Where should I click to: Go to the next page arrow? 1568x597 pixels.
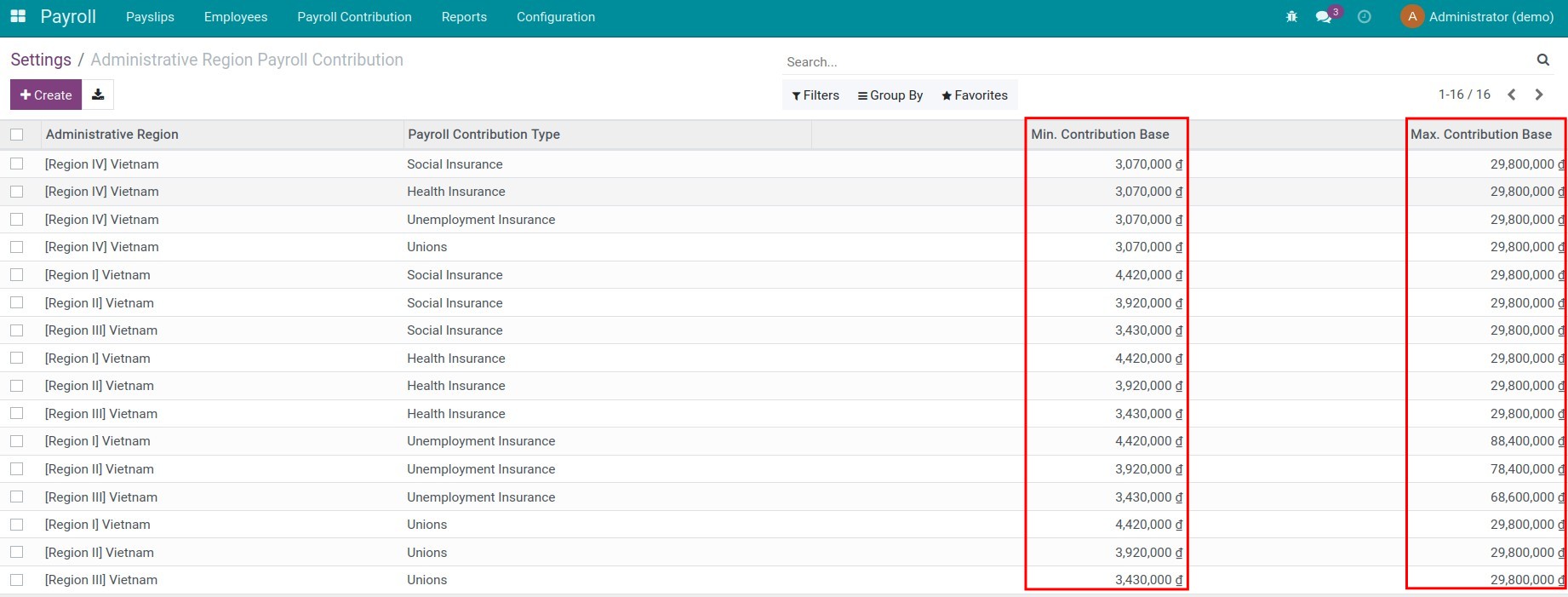click(1539, 95)
